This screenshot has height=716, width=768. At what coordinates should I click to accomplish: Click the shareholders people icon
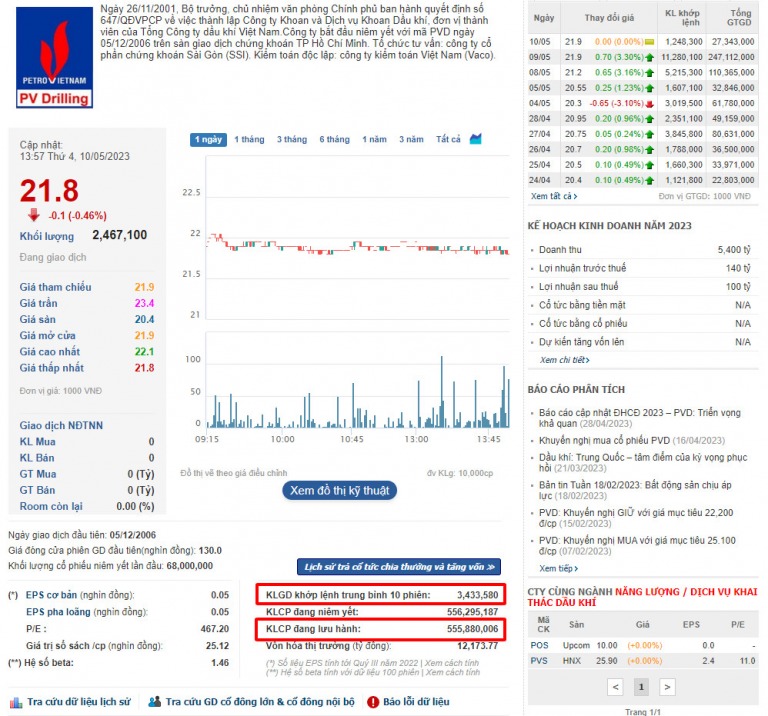coord(155,702)
